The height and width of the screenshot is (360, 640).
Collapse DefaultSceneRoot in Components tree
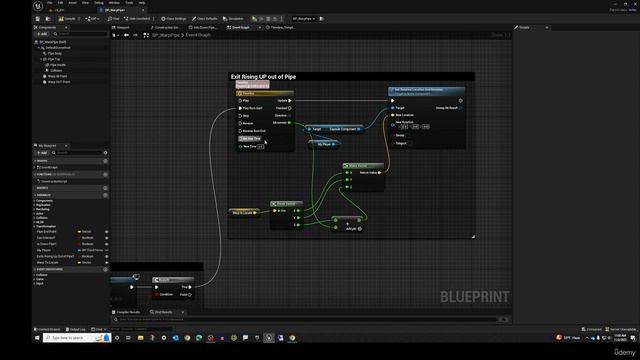tap(39, 48)
